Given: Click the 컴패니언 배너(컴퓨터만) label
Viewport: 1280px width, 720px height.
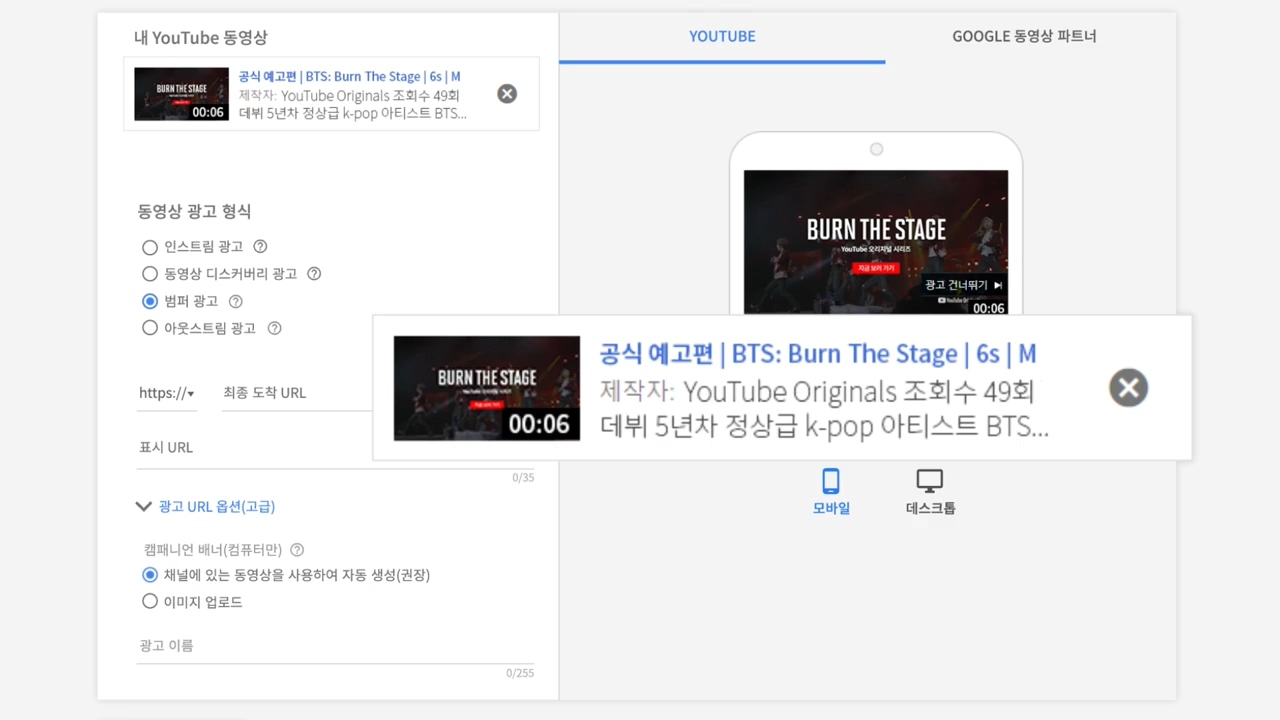Looking at the screenshot, I should pyautogui.click(x=213, y=550).
